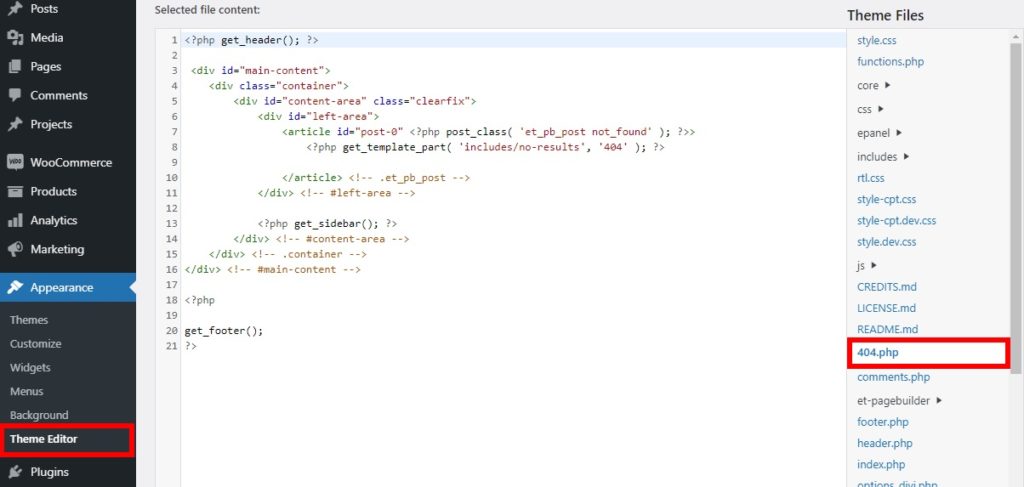Image resolution: width=1024 pixels, height=487 pixels.
Task: Open Widgets submenu item
Action: (x=30, y=368)
